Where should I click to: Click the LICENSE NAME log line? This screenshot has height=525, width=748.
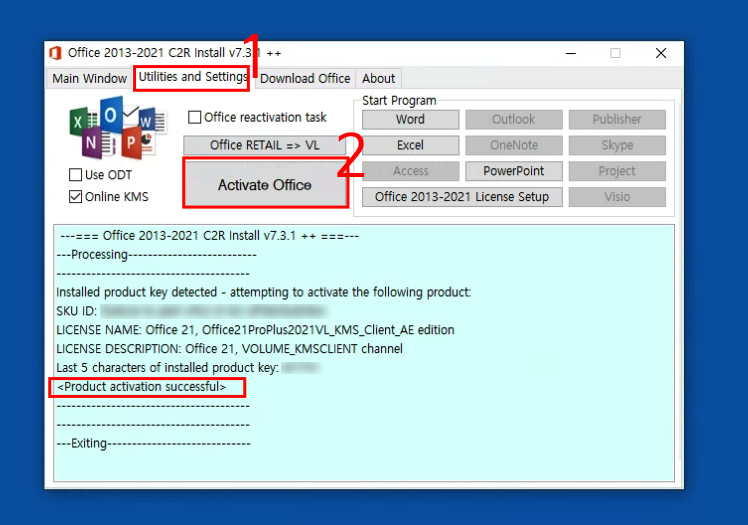(x=255, y=330)
